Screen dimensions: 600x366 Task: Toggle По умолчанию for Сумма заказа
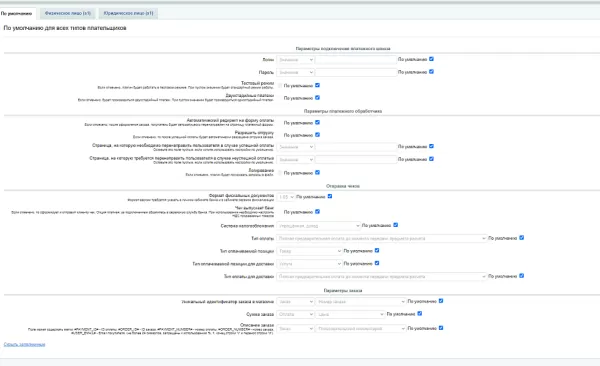(420, 314)
